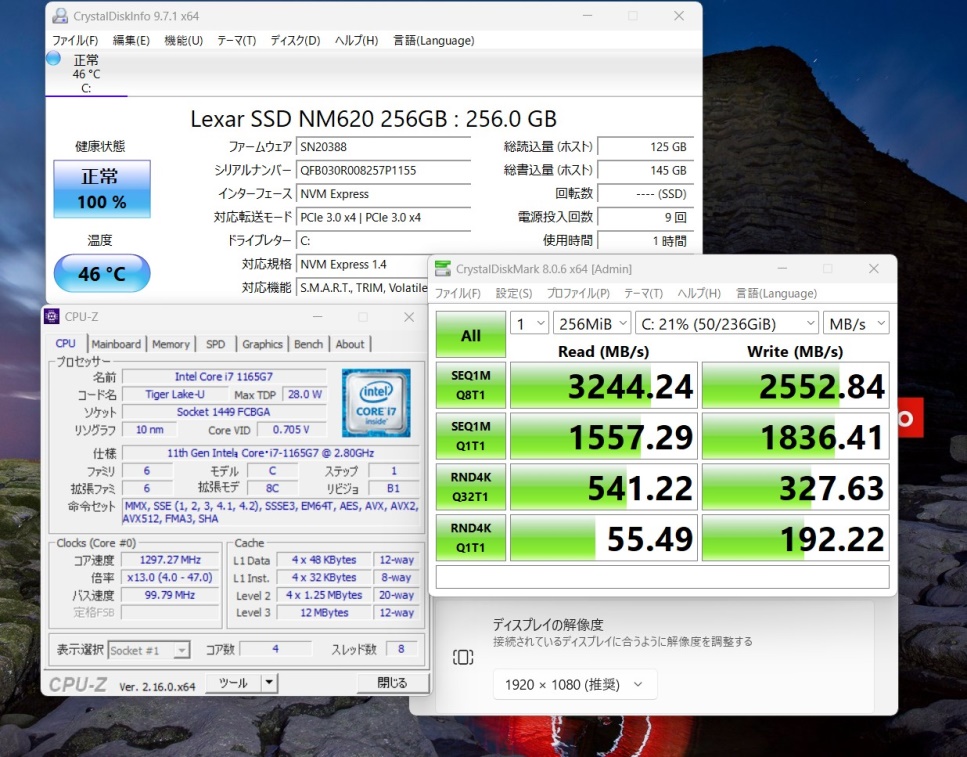Viewport: 967px width, 757px height.
Task: Click the 55.49 RND4K Q1T1 read result
Action: [604, 537]
